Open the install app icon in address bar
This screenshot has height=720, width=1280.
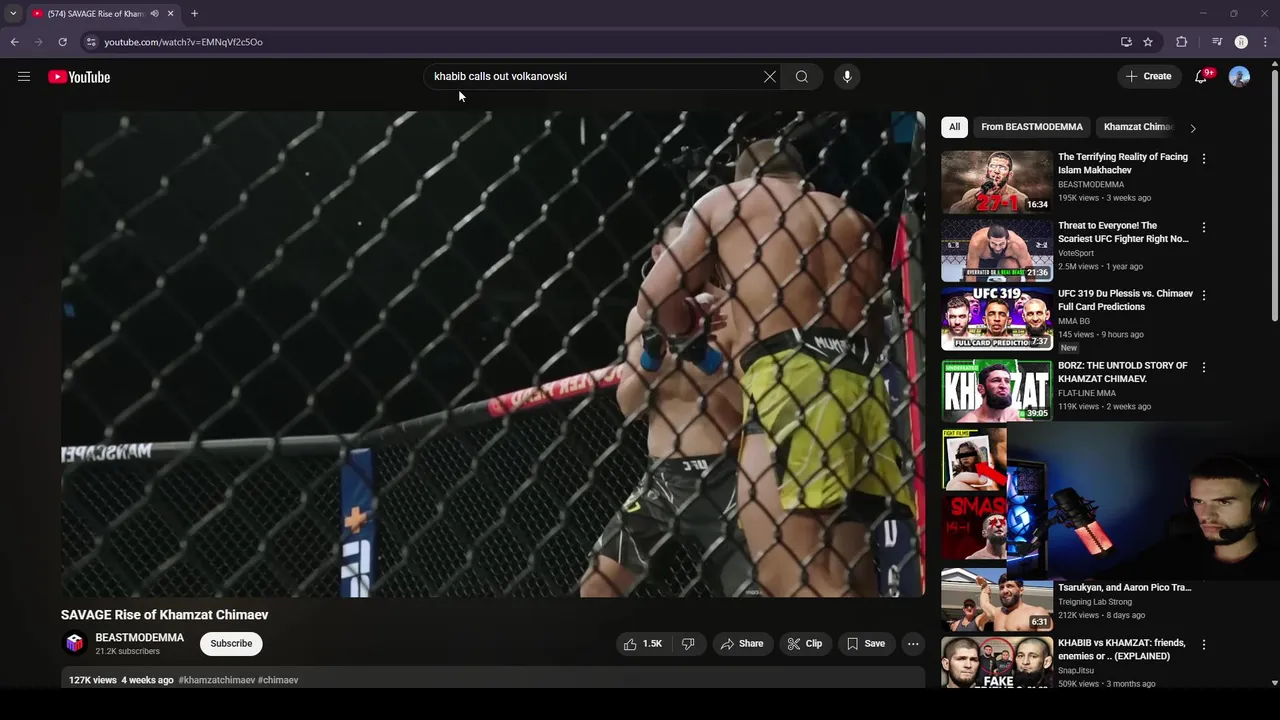point(1126,42)
